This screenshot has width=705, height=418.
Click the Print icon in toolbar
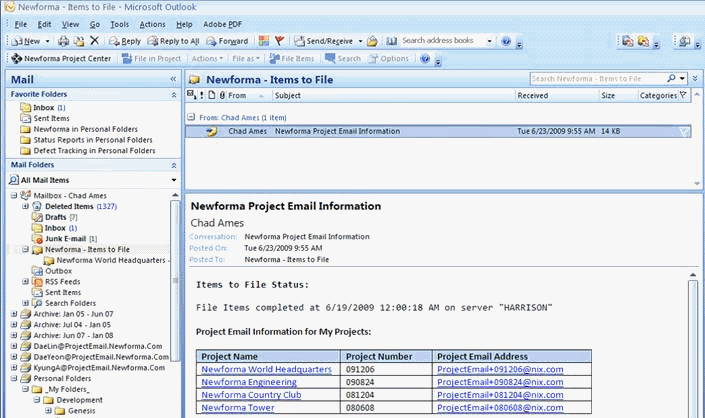pos(63,41)
